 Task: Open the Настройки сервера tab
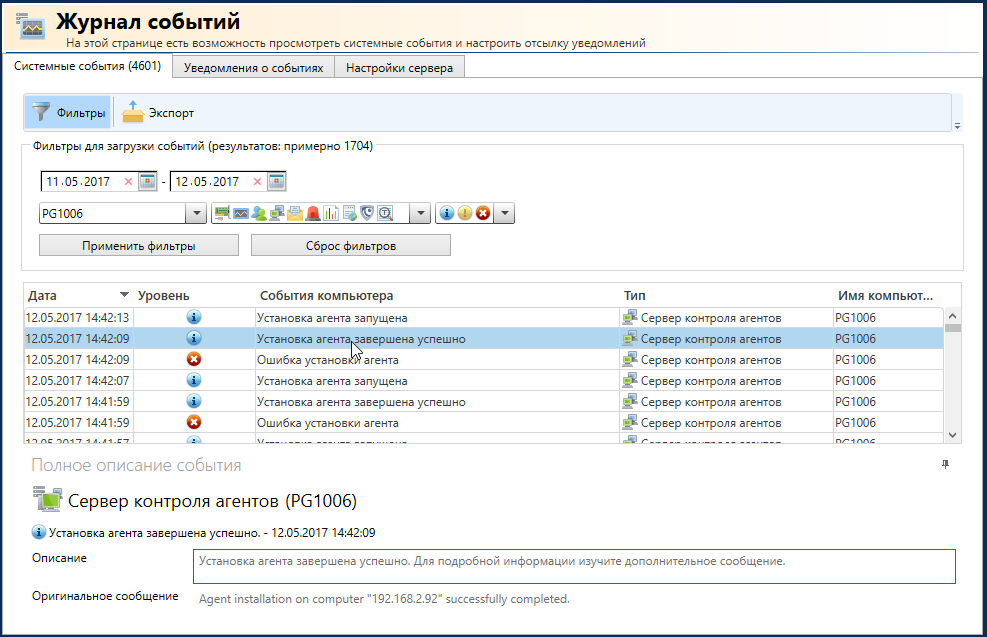[x=399, y=68]
